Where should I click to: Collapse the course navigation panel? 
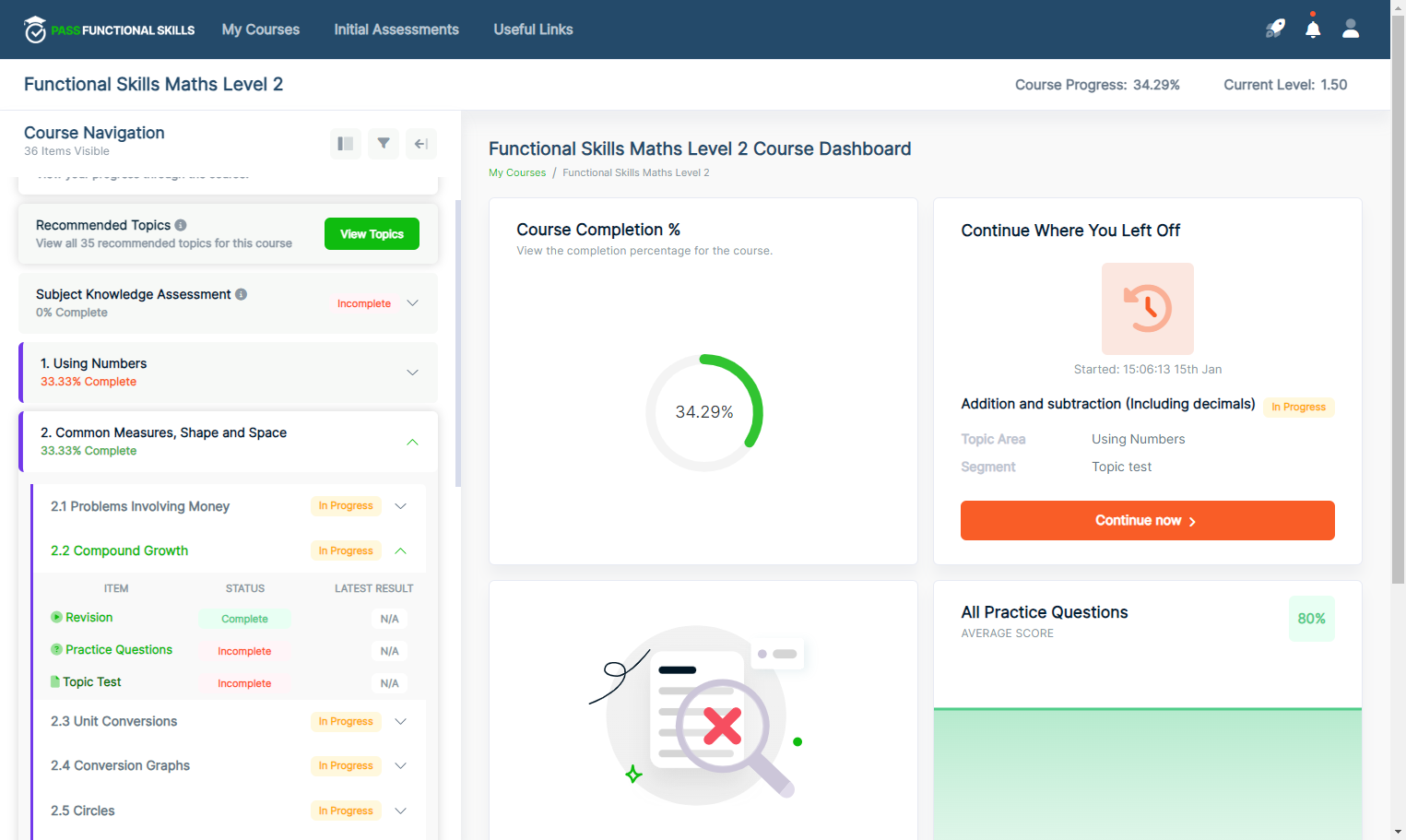coord(421,144)
